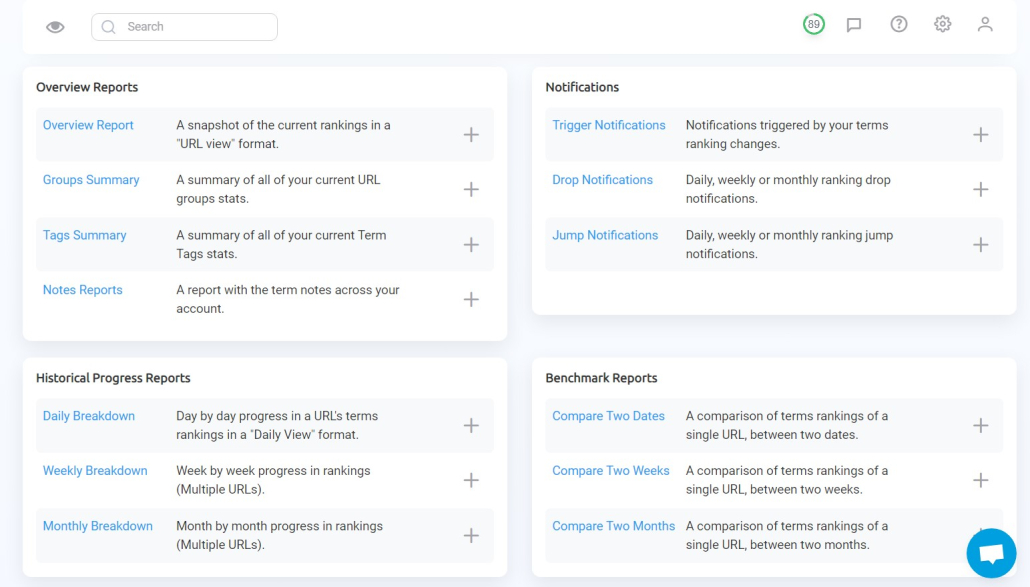Click the Notifications section heading
The height and width of the screenshot is (587, 1030).
tap(582, 87)
